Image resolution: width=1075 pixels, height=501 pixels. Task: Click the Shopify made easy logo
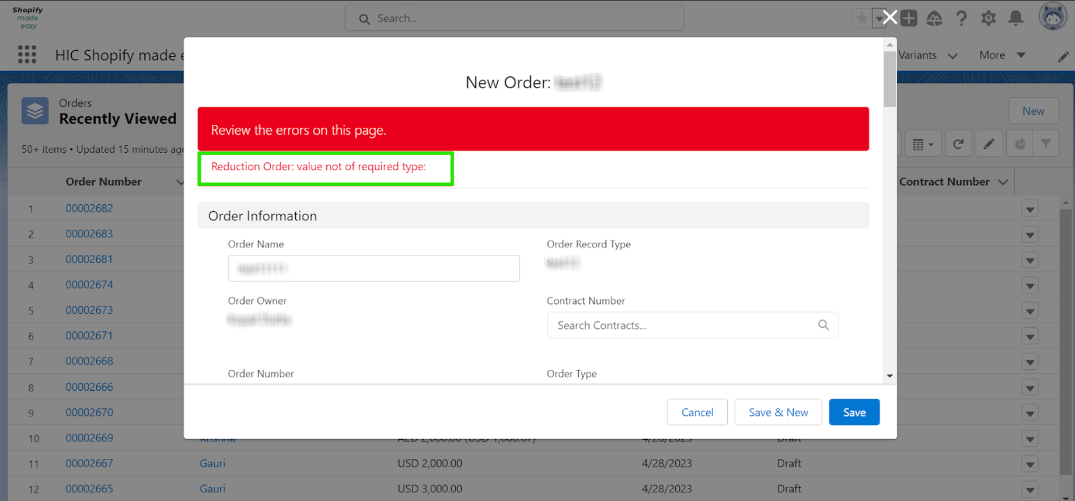pyautogui.click(x=28, y=18)
